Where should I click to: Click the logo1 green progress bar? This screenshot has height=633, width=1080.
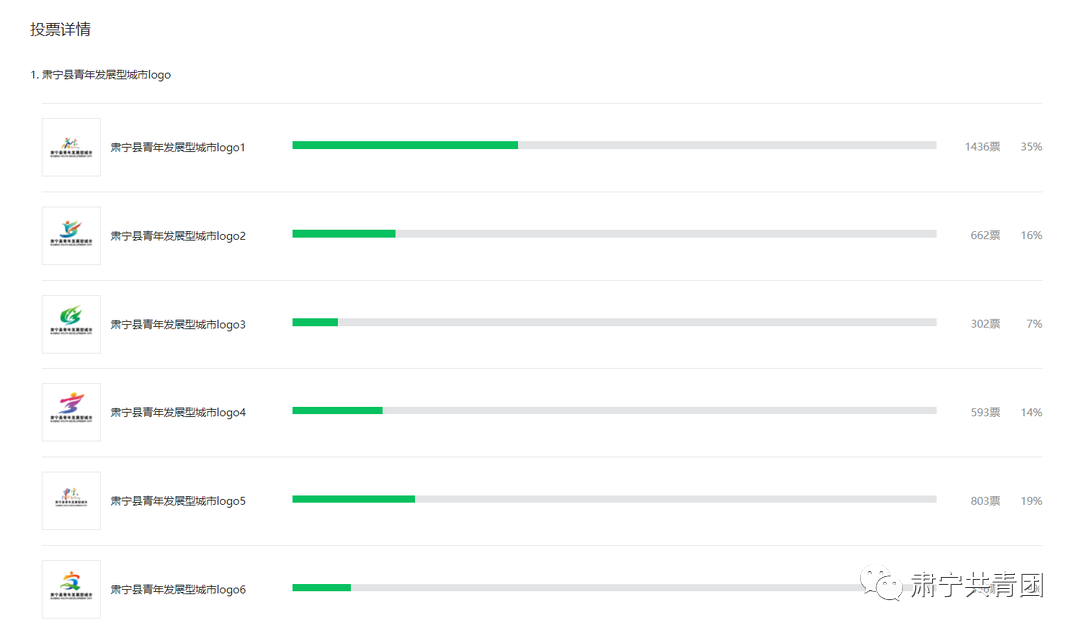[405, 145]
